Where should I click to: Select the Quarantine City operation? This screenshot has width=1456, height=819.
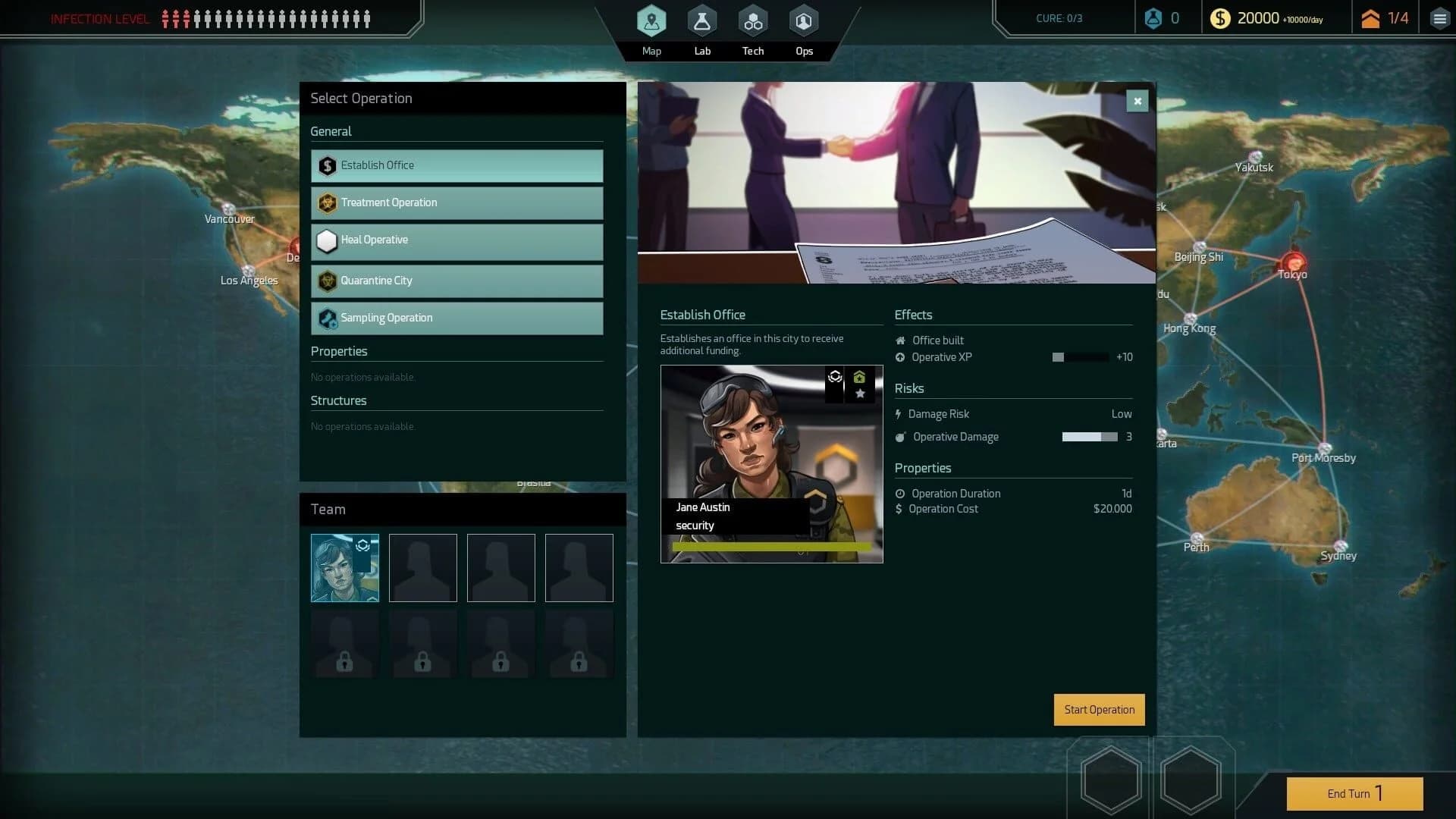[456, 281]
